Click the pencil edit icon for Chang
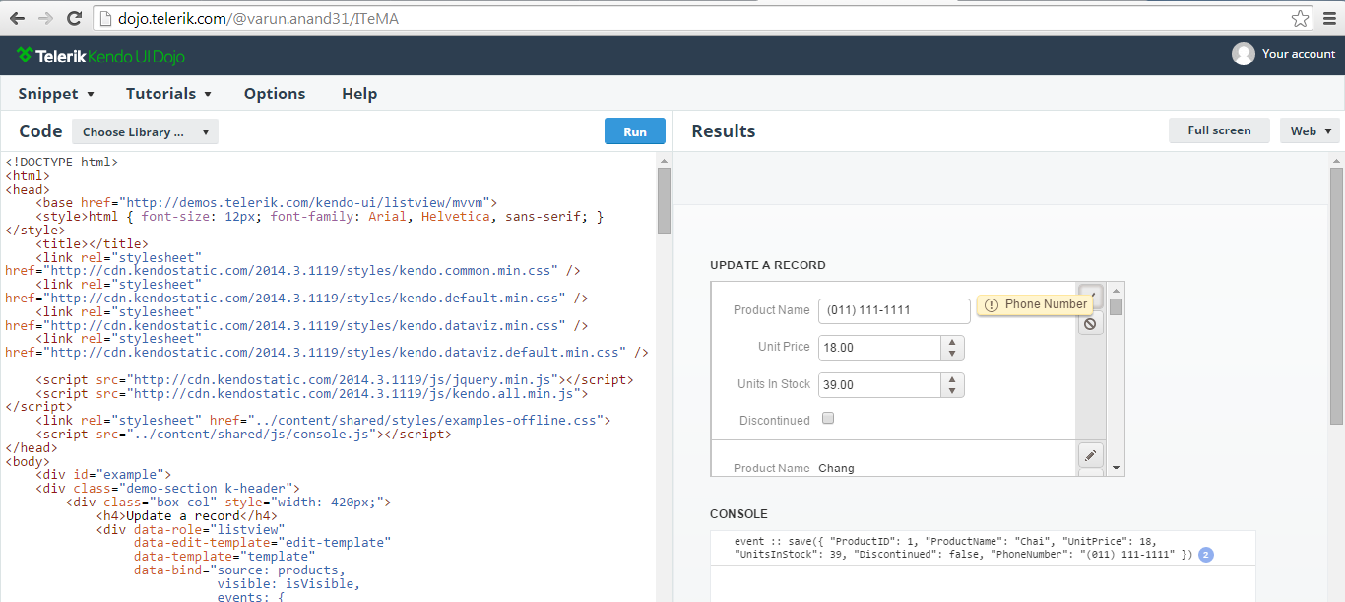This screenshot has width=1345, height=602. [1090, 456]
